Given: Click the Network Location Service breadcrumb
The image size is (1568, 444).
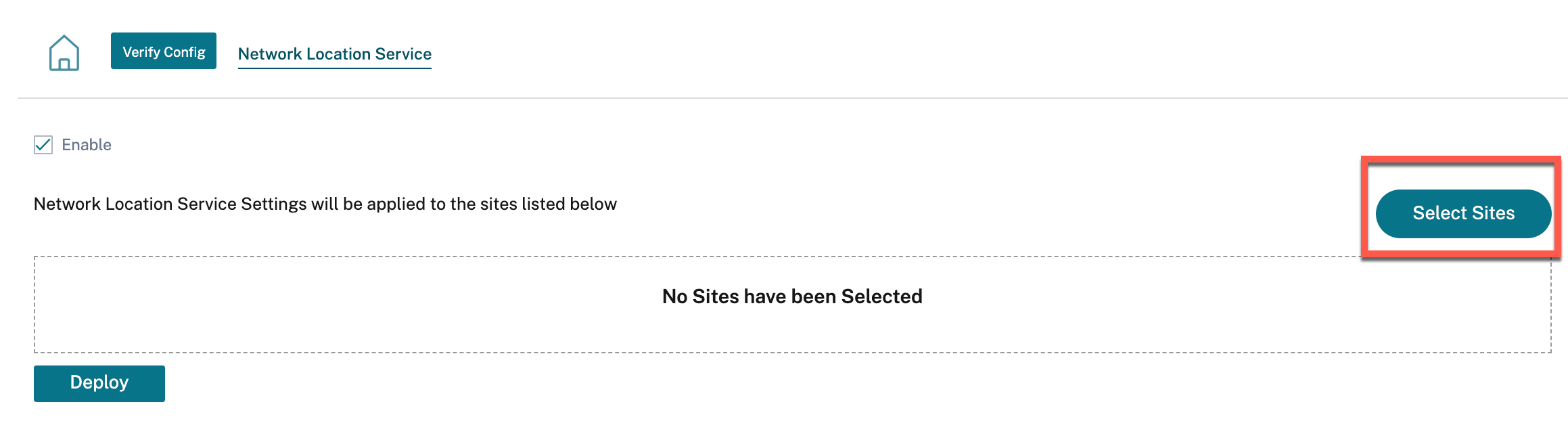Looking at the screenshot, I should (x=335, y=54).
